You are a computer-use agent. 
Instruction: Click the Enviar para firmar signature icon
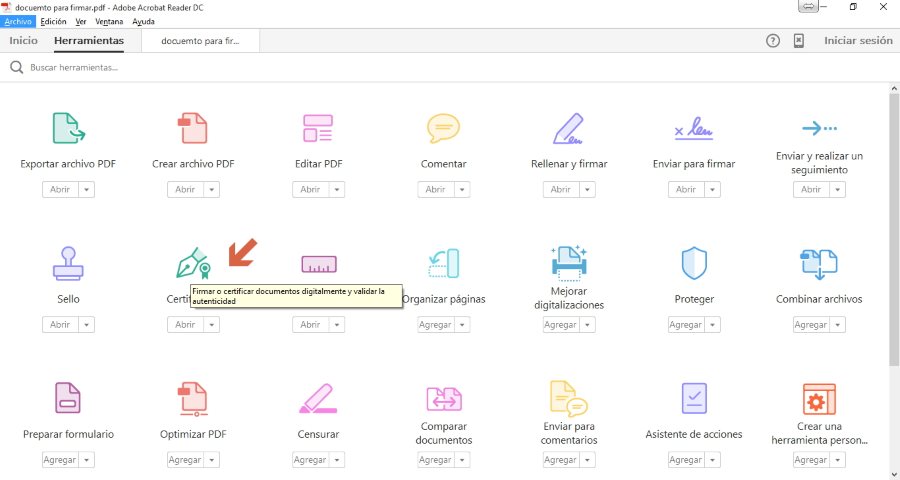[x=693, y=129]
